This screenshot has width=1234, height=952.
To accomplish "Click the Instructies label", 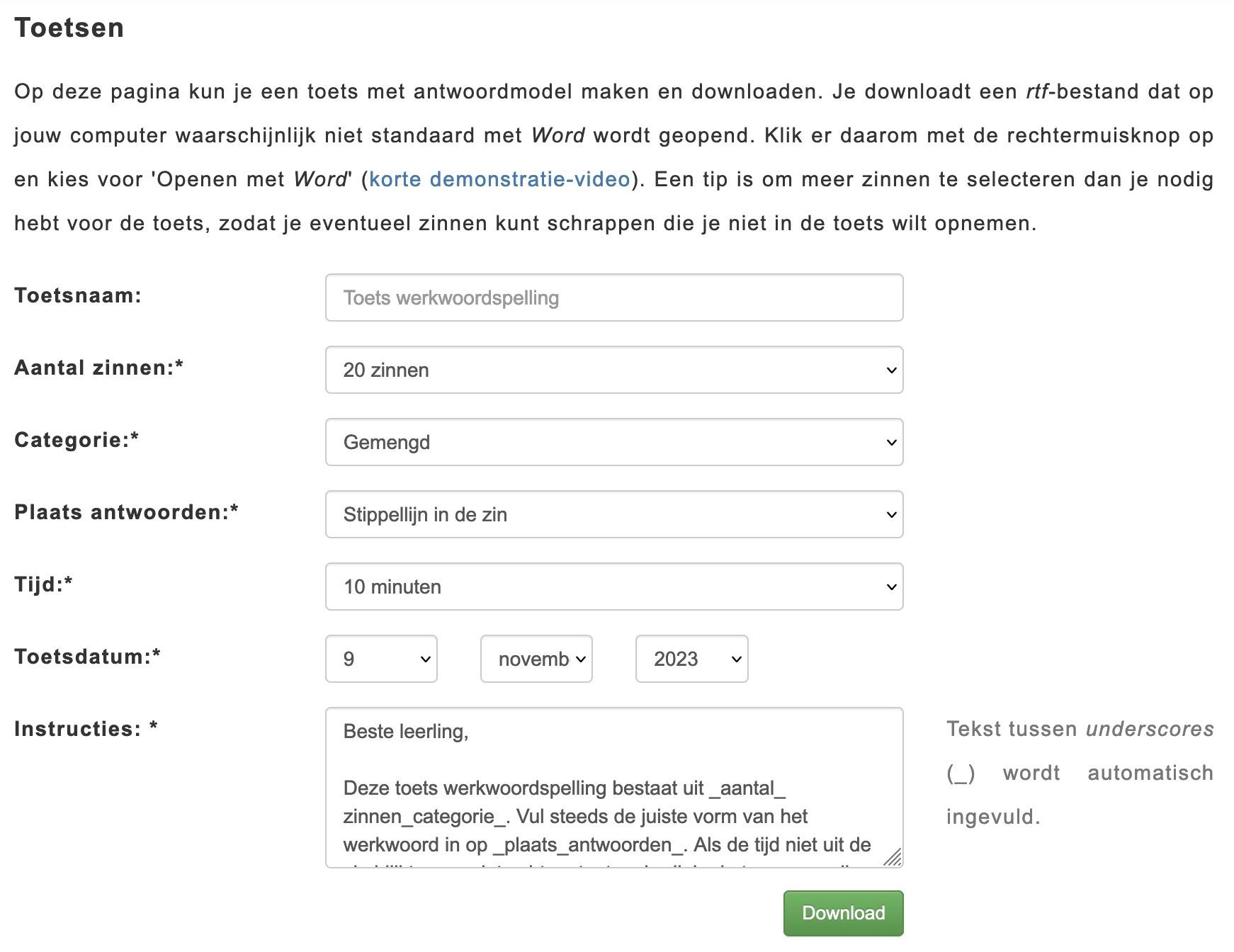I will coord(86,729).
